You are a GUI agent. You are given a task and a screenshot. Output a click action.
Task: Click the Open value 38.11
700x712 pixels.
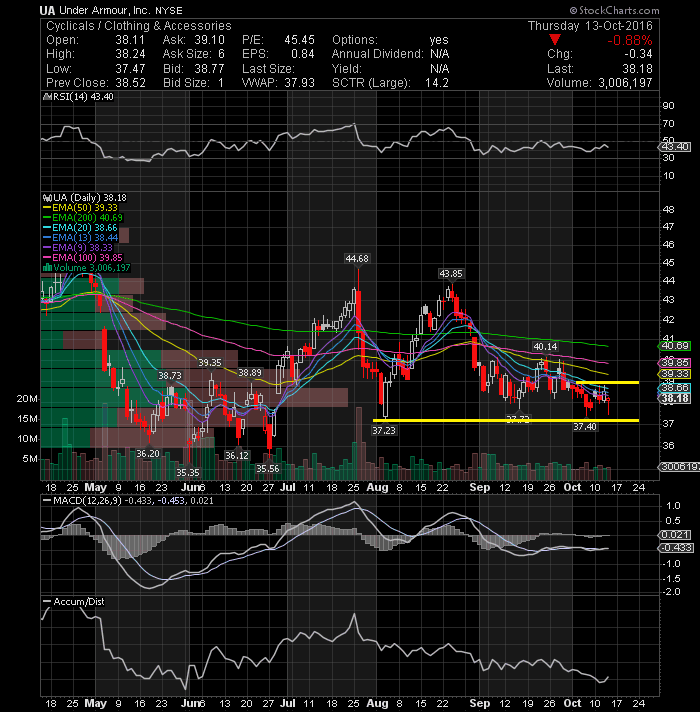coord(130,40)
